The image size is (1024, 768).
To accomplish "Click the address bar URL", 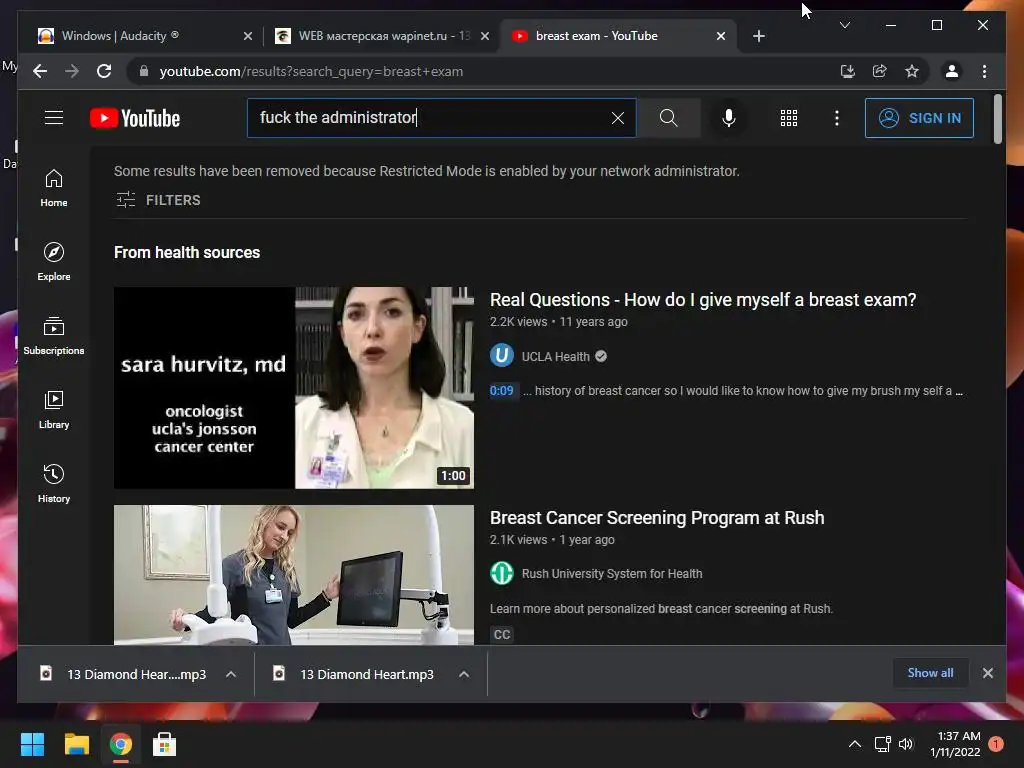I will coord(311,71).
